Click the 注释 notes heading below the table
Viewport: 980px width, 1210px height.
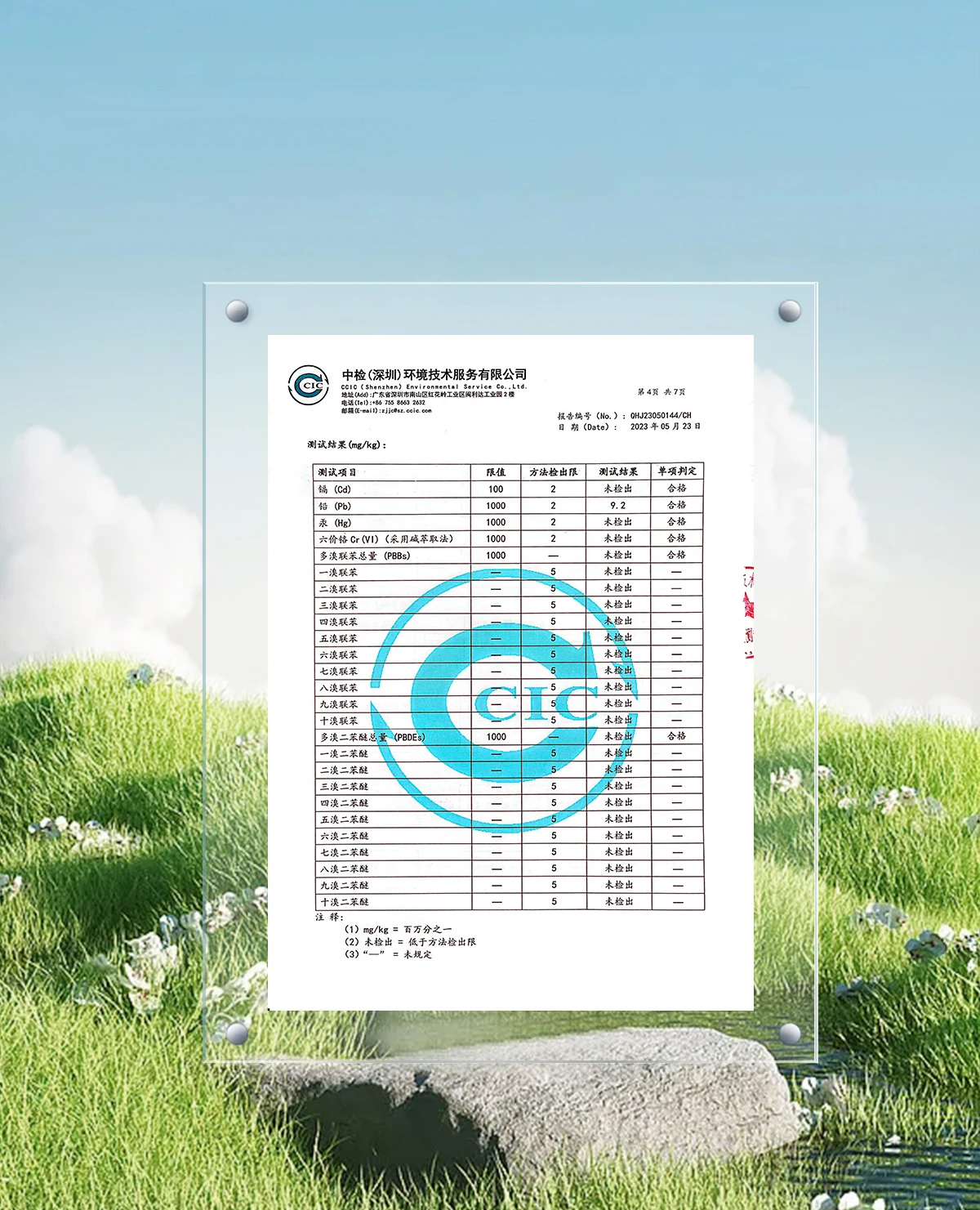pyautogui.click(x=330, y=917)
